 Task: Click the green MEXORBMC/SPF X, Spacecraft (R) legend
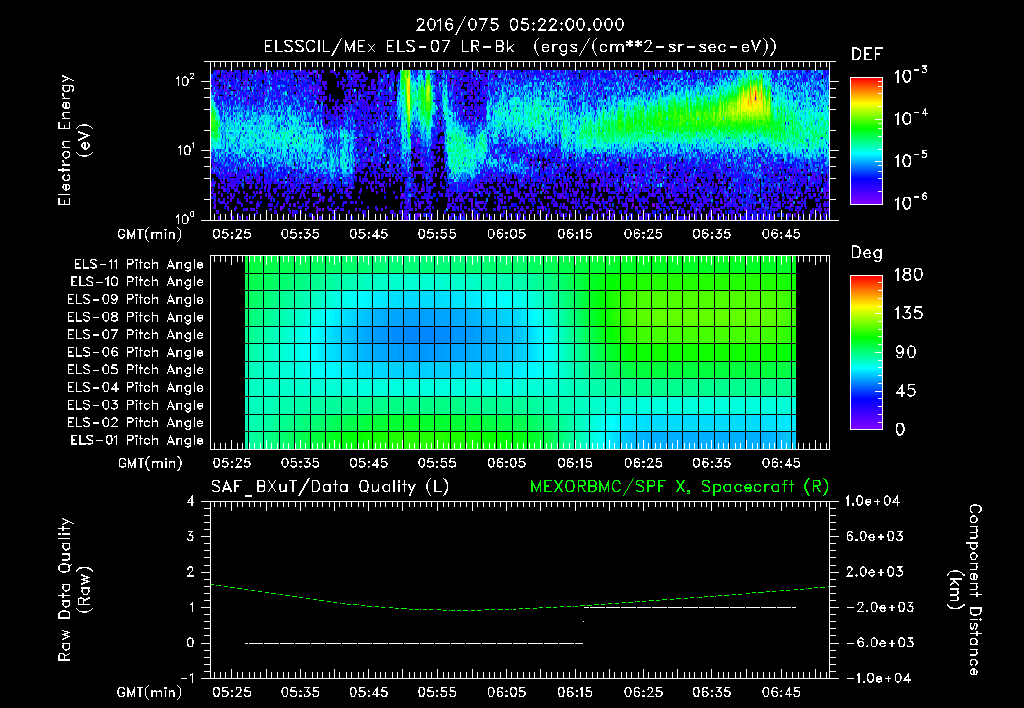pos(679,487)
